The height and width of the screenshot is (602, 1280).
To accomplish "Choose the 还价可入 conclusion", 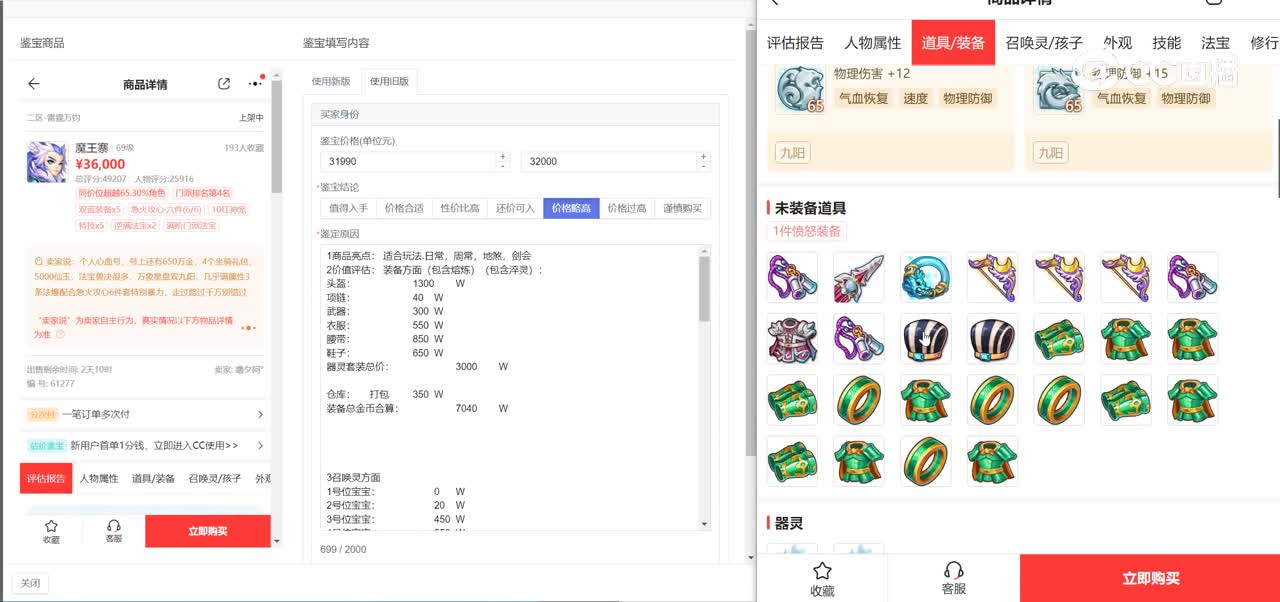I will 516,208.
